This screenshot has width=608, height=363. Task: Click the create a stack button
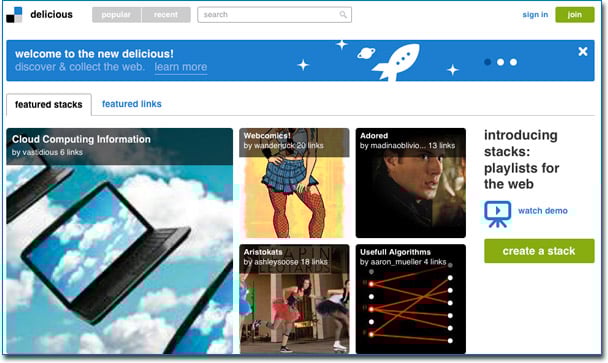539,251
